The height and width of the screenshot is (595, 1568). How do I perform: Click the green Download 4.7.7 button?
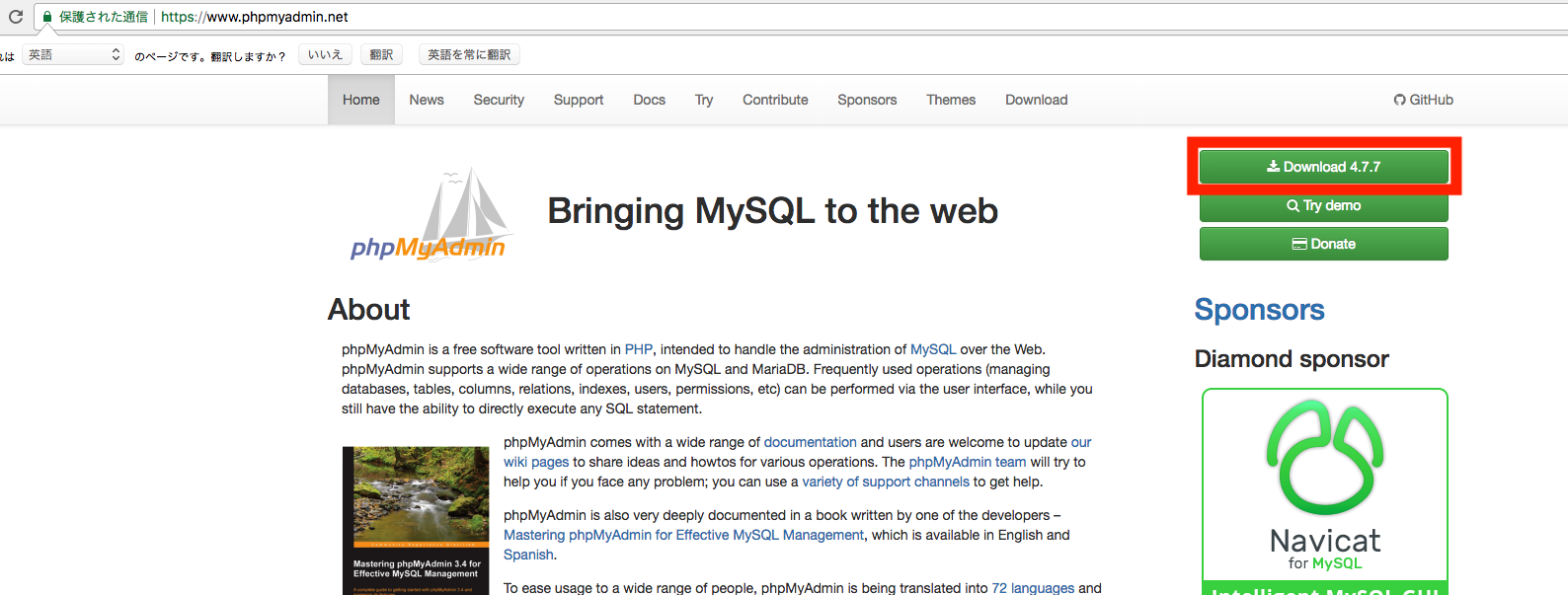point(1323,167)
